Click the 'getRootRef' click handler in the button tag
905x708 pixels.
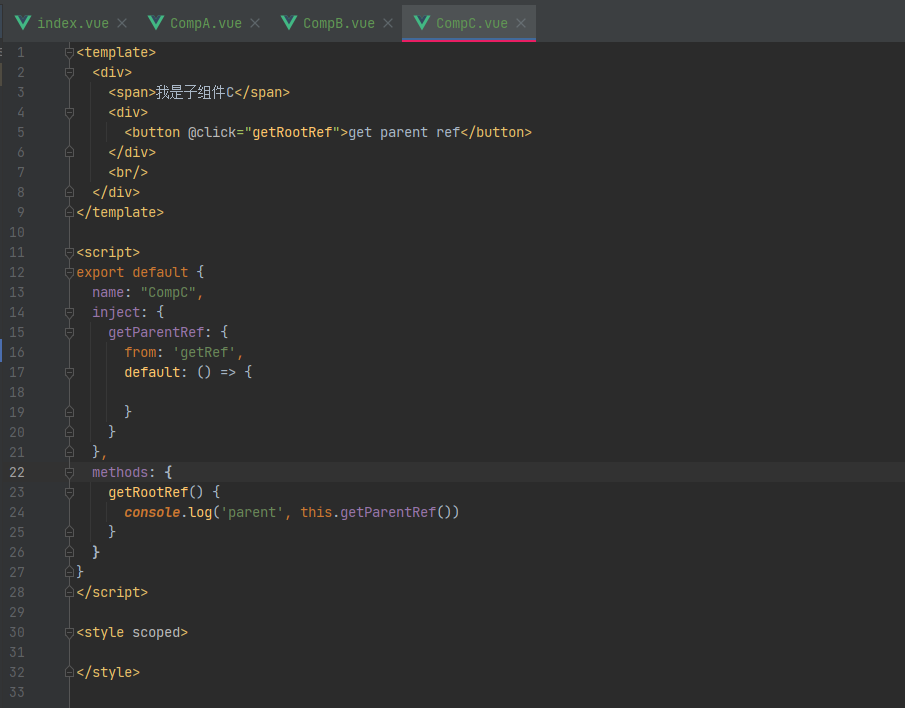(292, 133)
